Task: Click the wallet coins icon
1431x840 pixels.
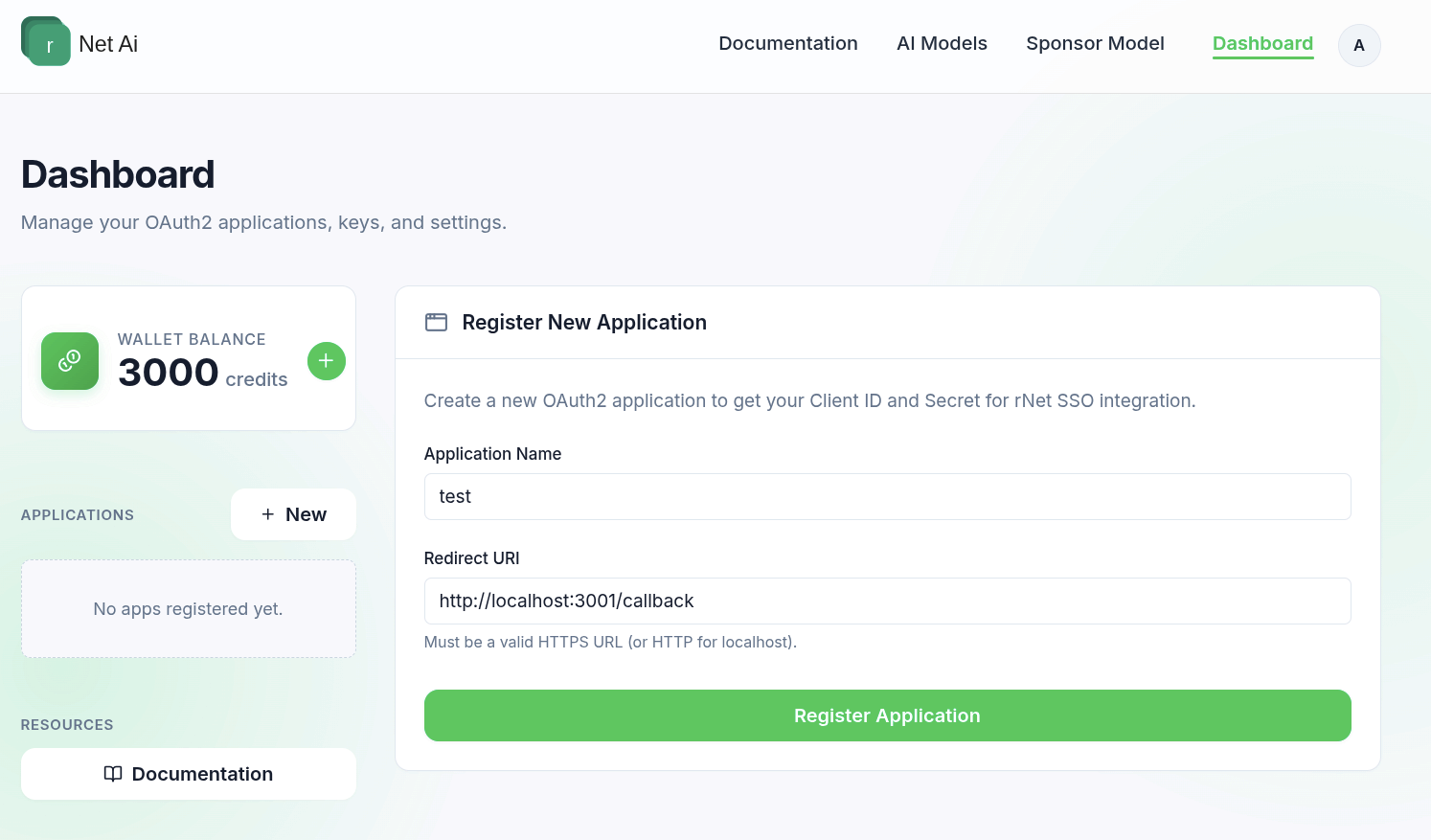Action: 70,361
